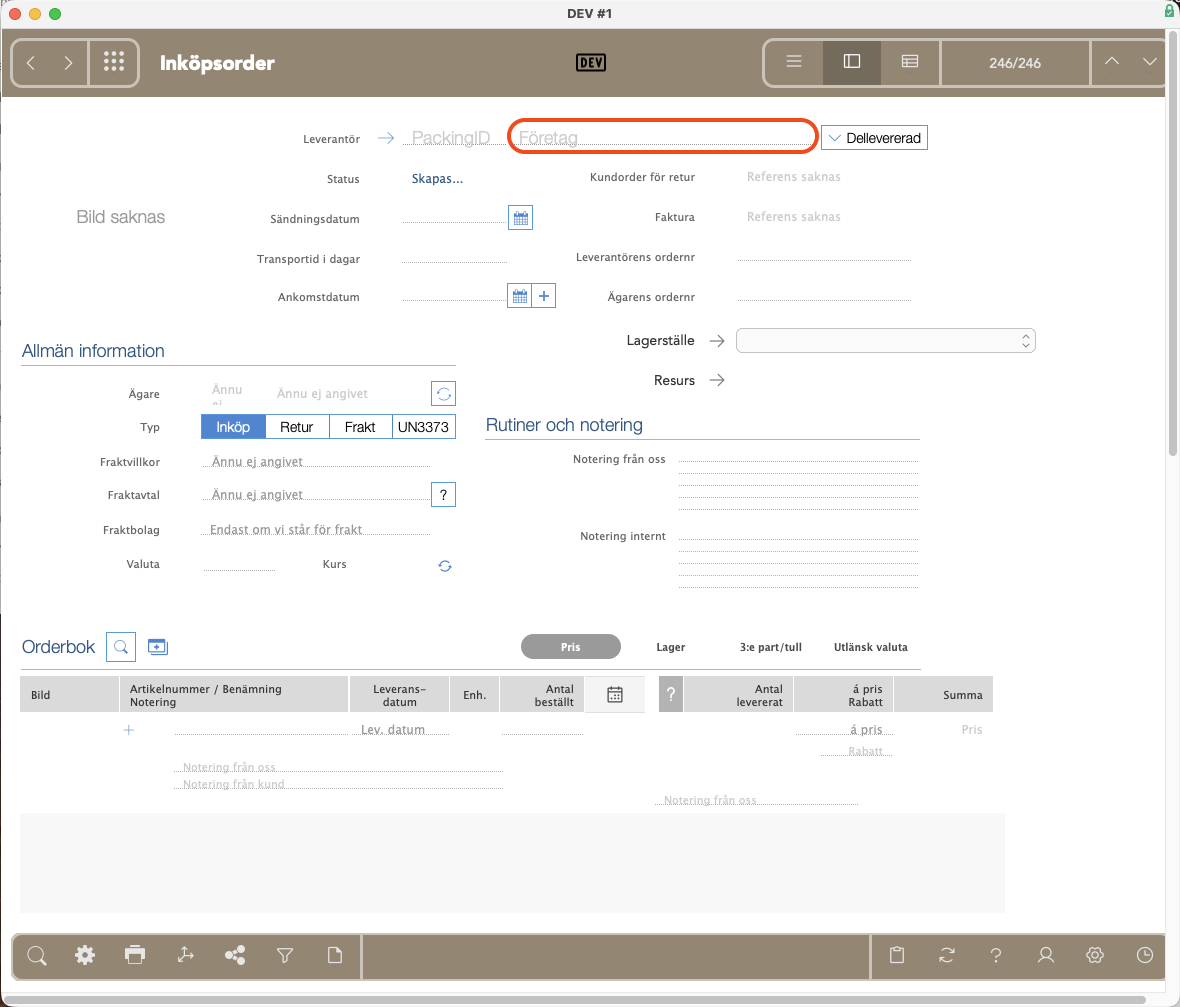1180x1007 pixels.
Task: Select Frakt order type
Action: point(360,427)
